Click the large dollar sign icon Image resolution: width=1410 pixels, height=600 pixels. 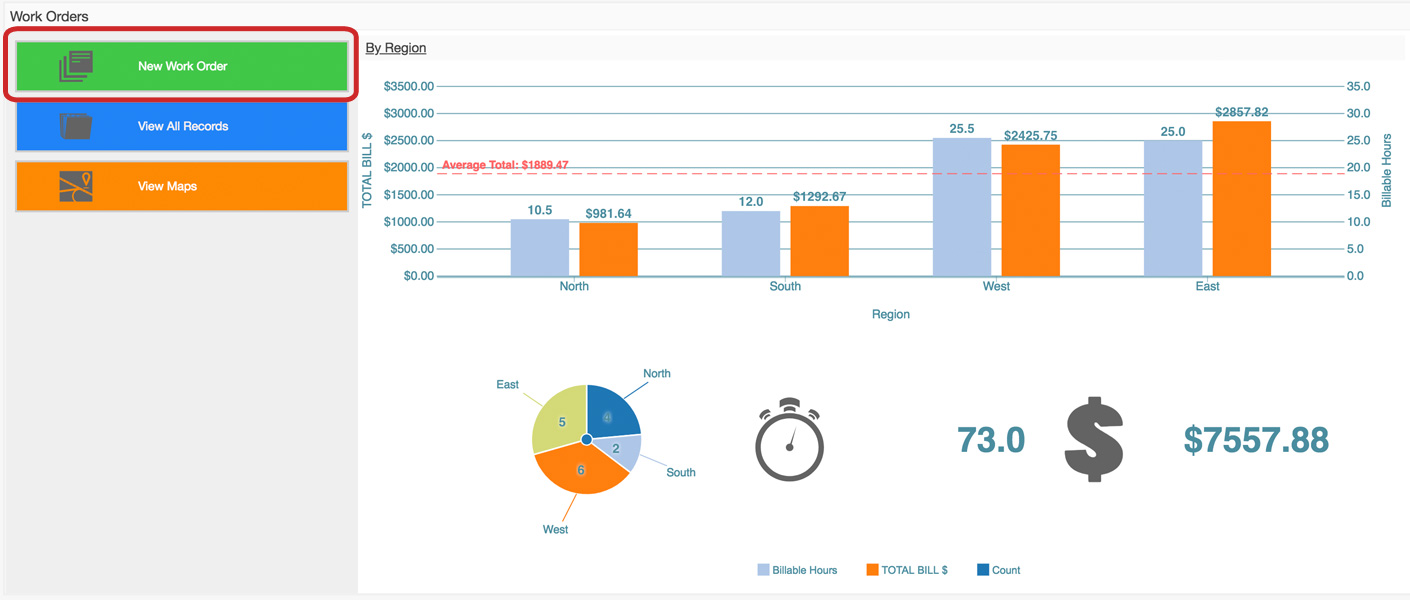coord(1094,440)
